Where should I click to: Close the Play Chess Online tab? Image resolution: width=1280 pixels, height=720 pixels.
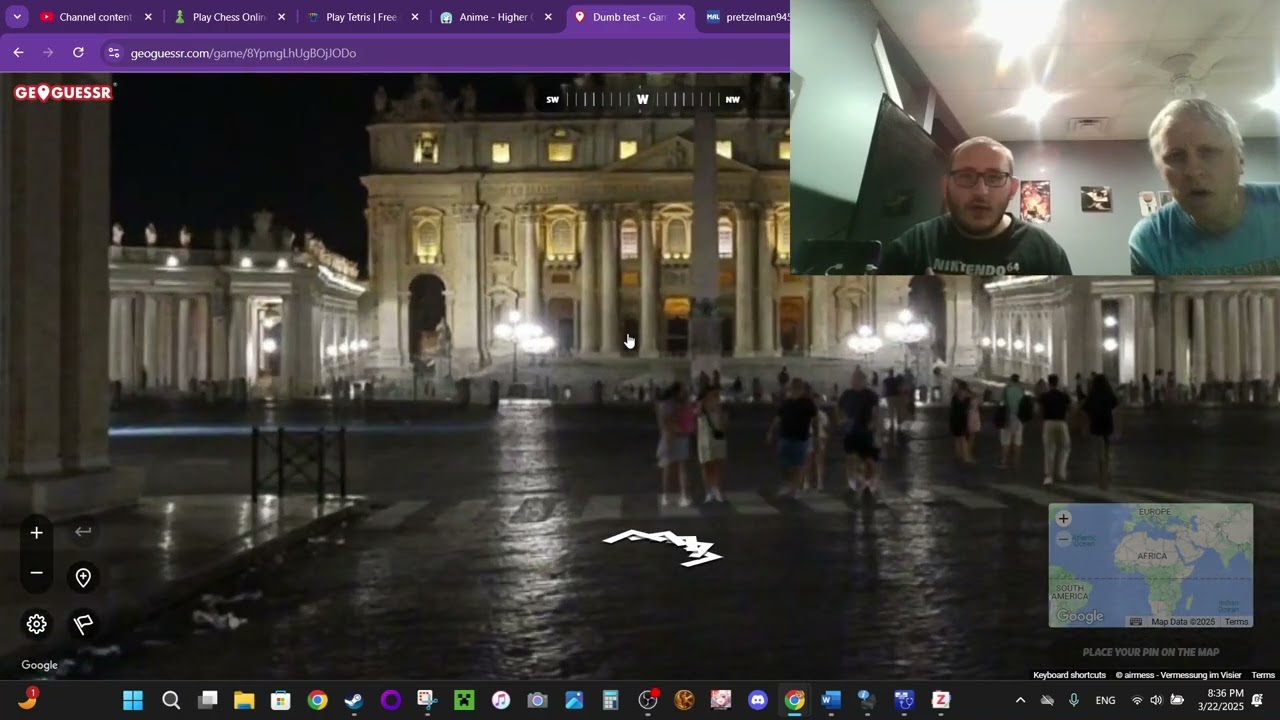(x=281, y=17)
